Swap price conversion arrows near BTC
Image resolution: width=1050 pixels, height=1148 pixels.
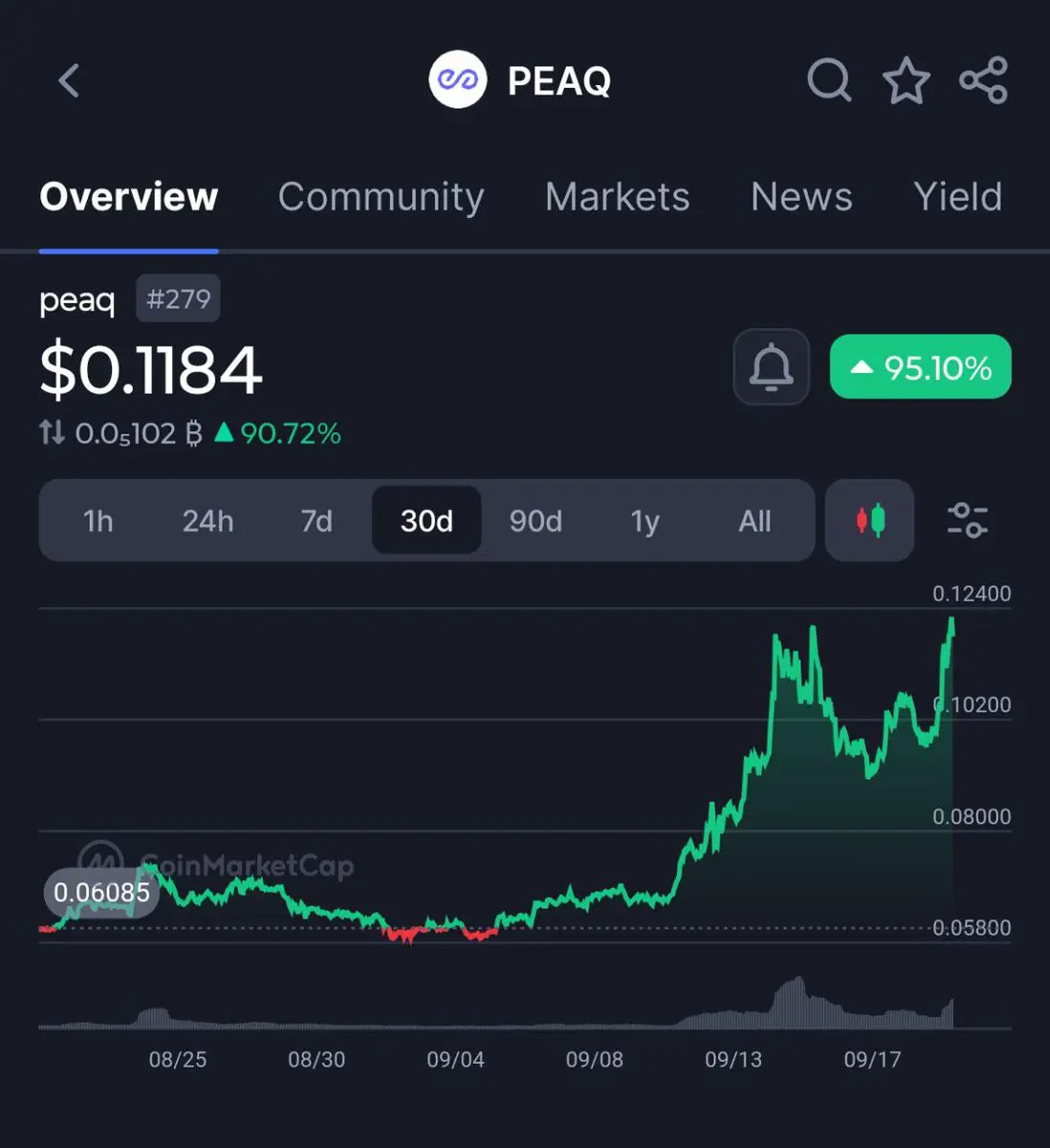click(x=52, y=433)
